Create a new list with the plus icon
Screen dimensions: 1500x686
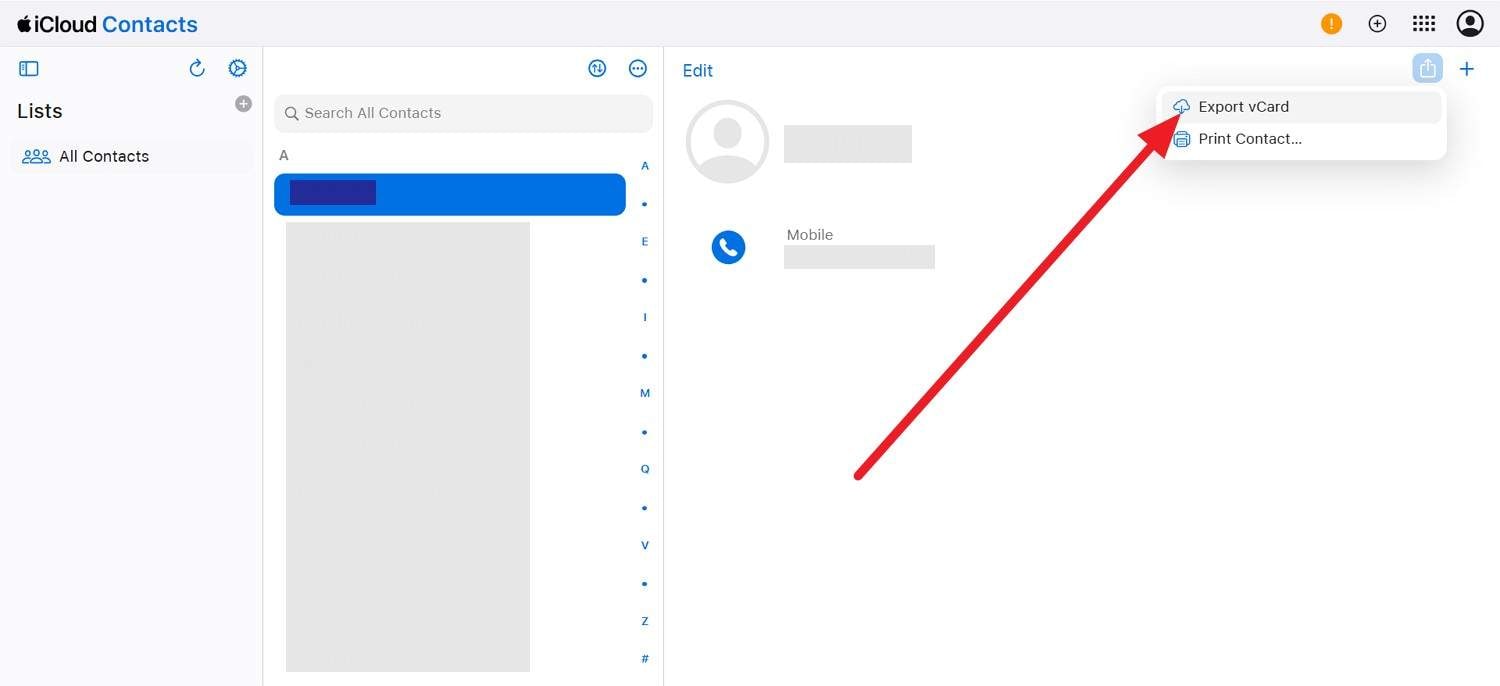tap(243, 103)
